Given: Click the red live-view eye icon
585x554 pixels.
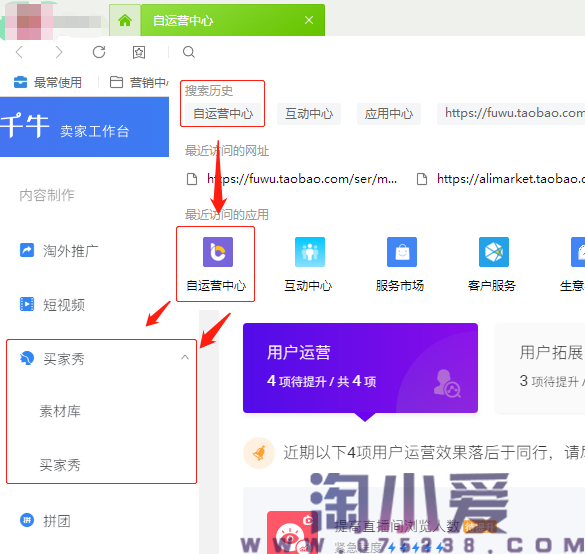Looking at the screenshot, I should pos(291,533).
